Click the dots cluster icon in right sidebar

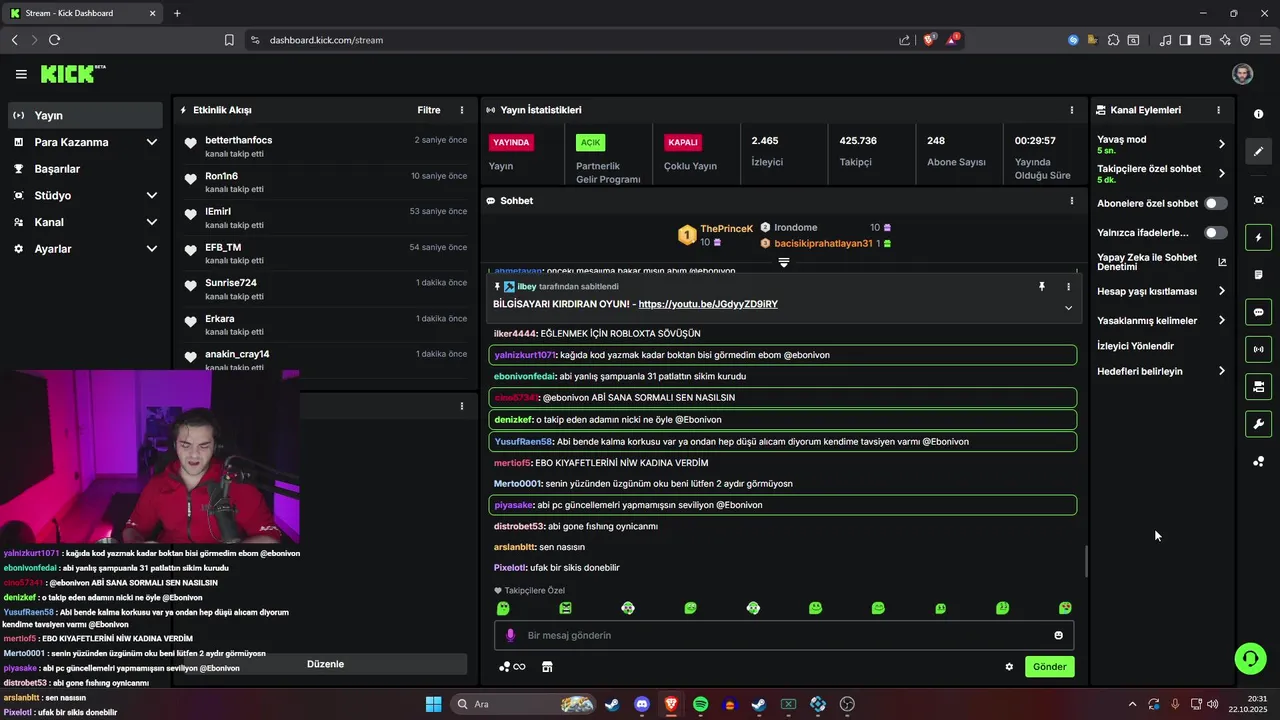tap(1258, 461)
